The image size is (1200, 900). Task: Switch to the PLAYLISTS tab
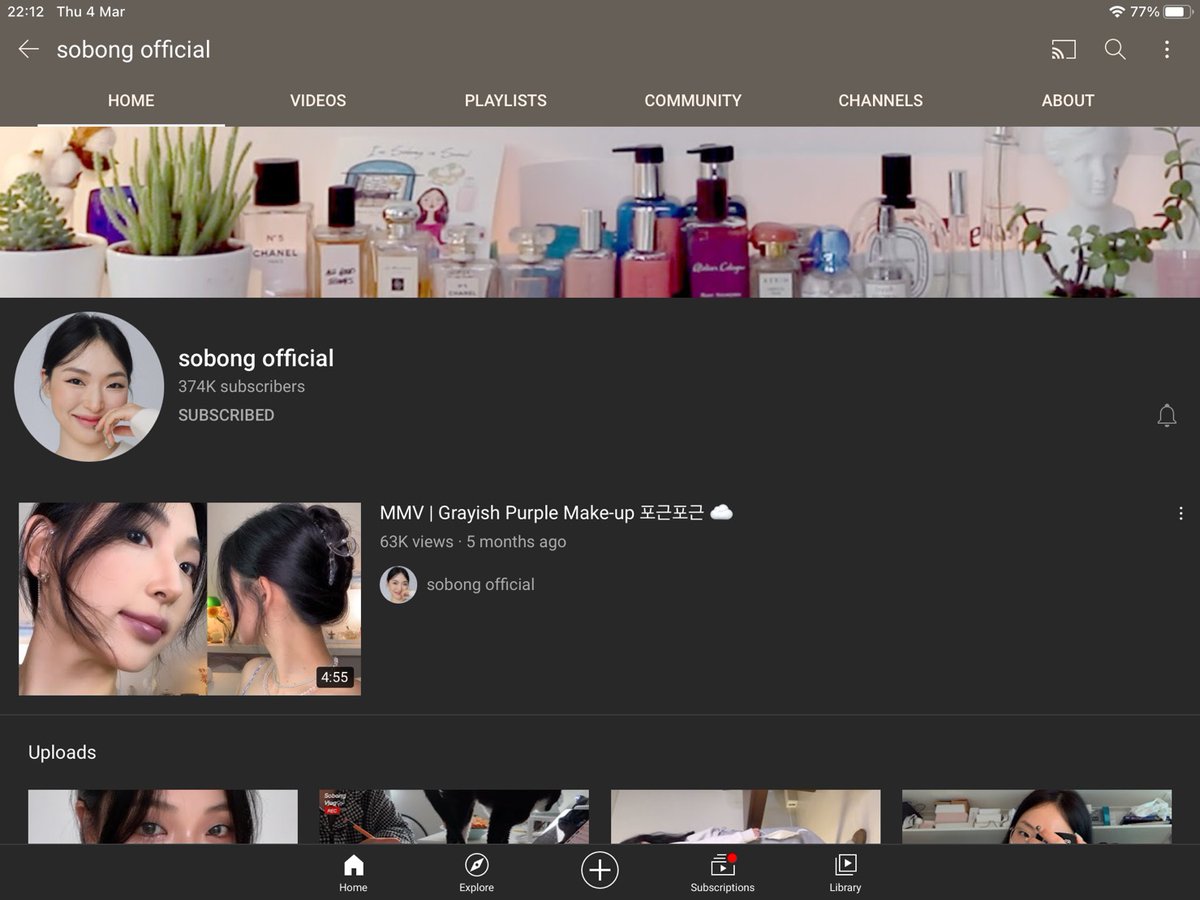click(506, 101)
